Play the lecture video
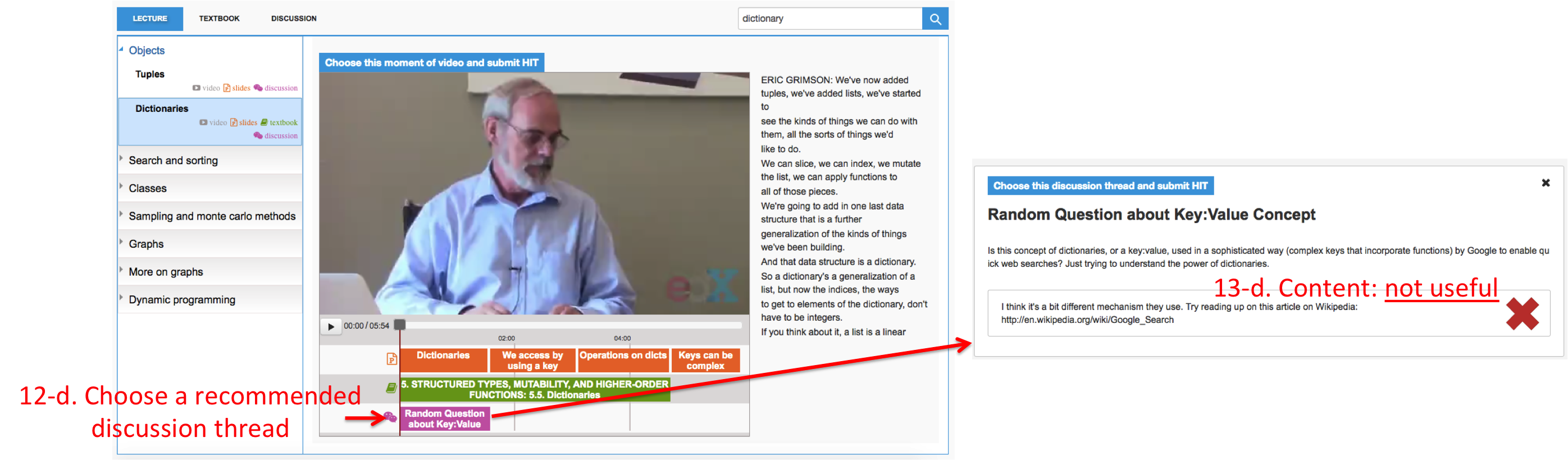 (x=331, y=327)
